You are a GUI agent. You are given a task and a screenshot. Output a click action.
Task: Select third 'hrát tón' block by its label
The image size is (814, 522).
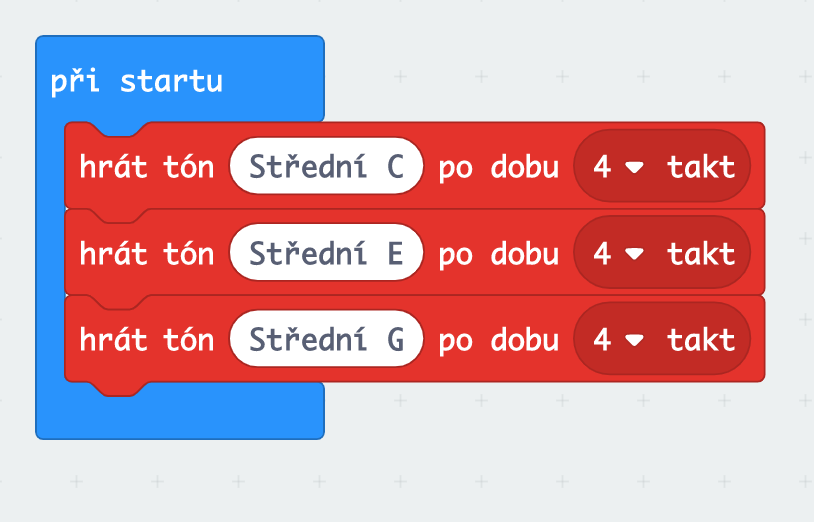(146, 340)
